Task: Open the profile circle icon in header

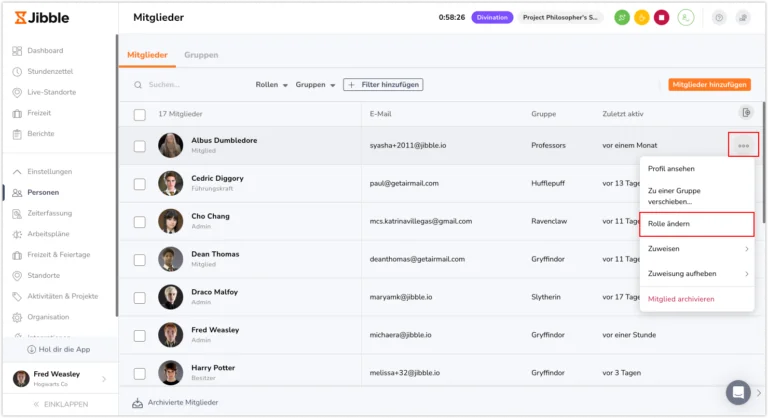Action: [686, 18]
